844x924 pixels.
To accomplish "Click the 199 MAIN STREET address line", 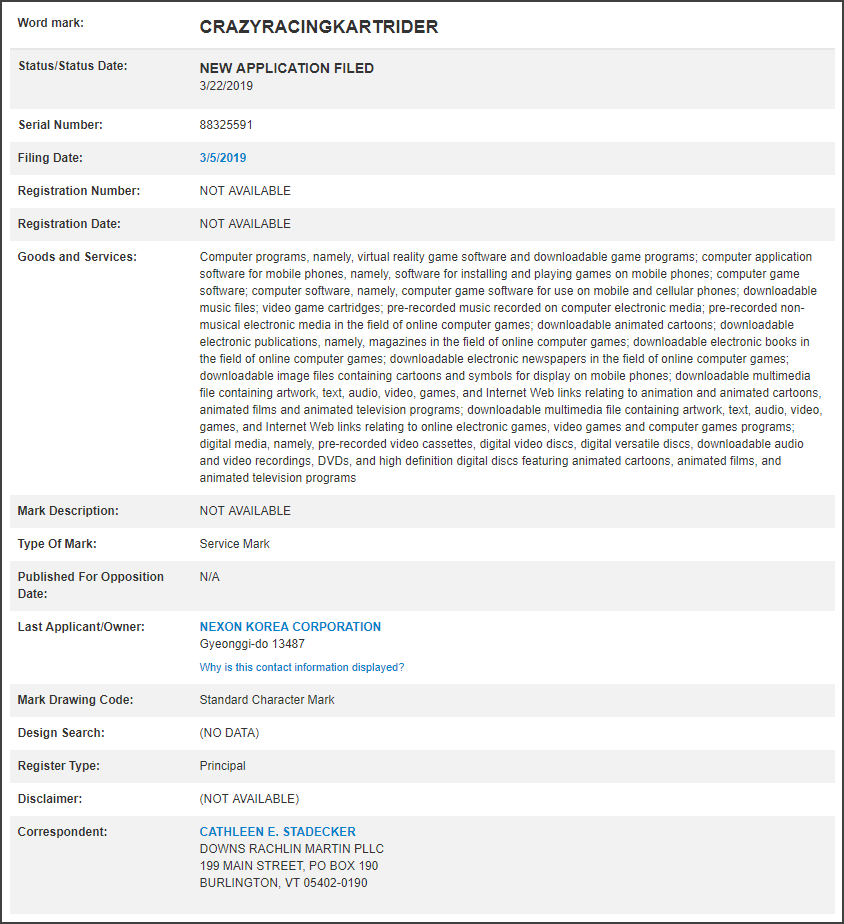I will [x=289, y=866].
